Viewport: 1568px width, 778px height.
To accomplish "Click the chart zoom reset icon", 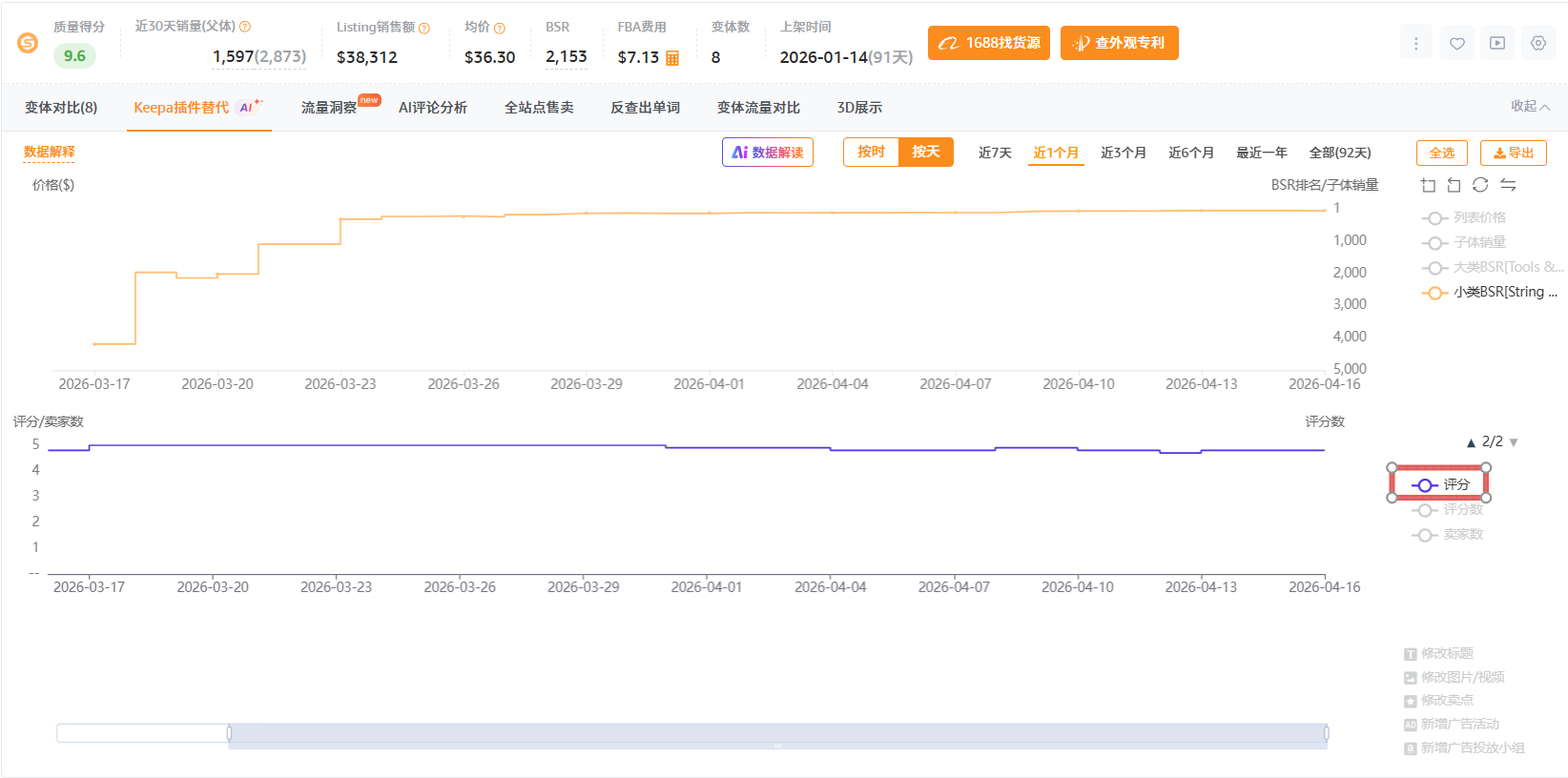I will (1454, 185).
